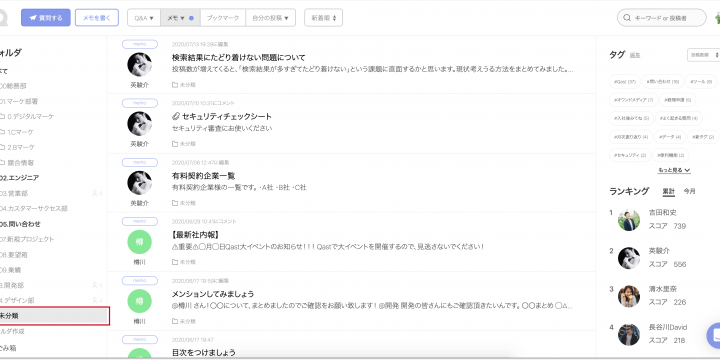The width and height of the screenshot is (720, 360).
Task: Click the paperclip icon beside セキュリティチェックシート
Action: [175, 117]
